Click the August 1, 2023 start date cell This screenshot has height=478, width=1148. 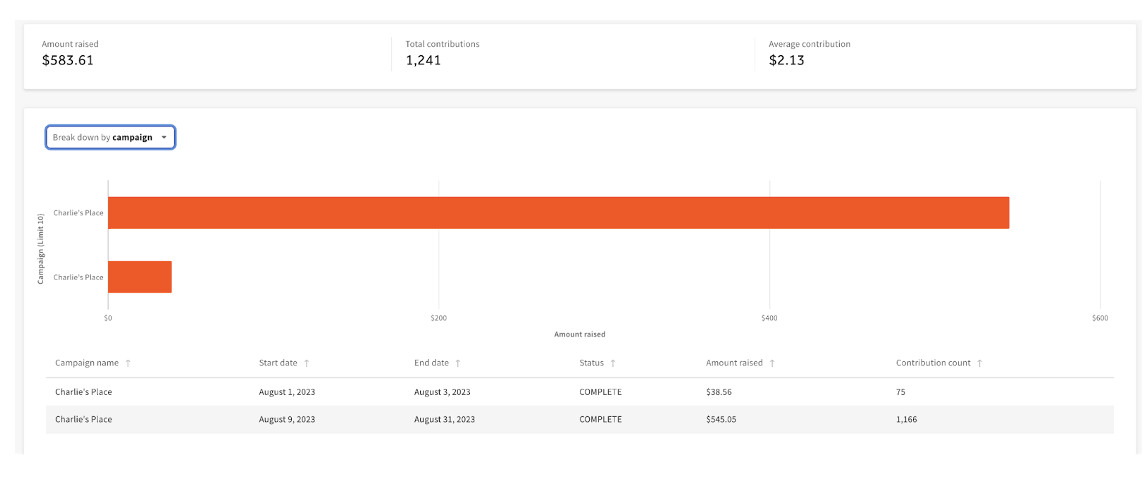tap(287, 392)
